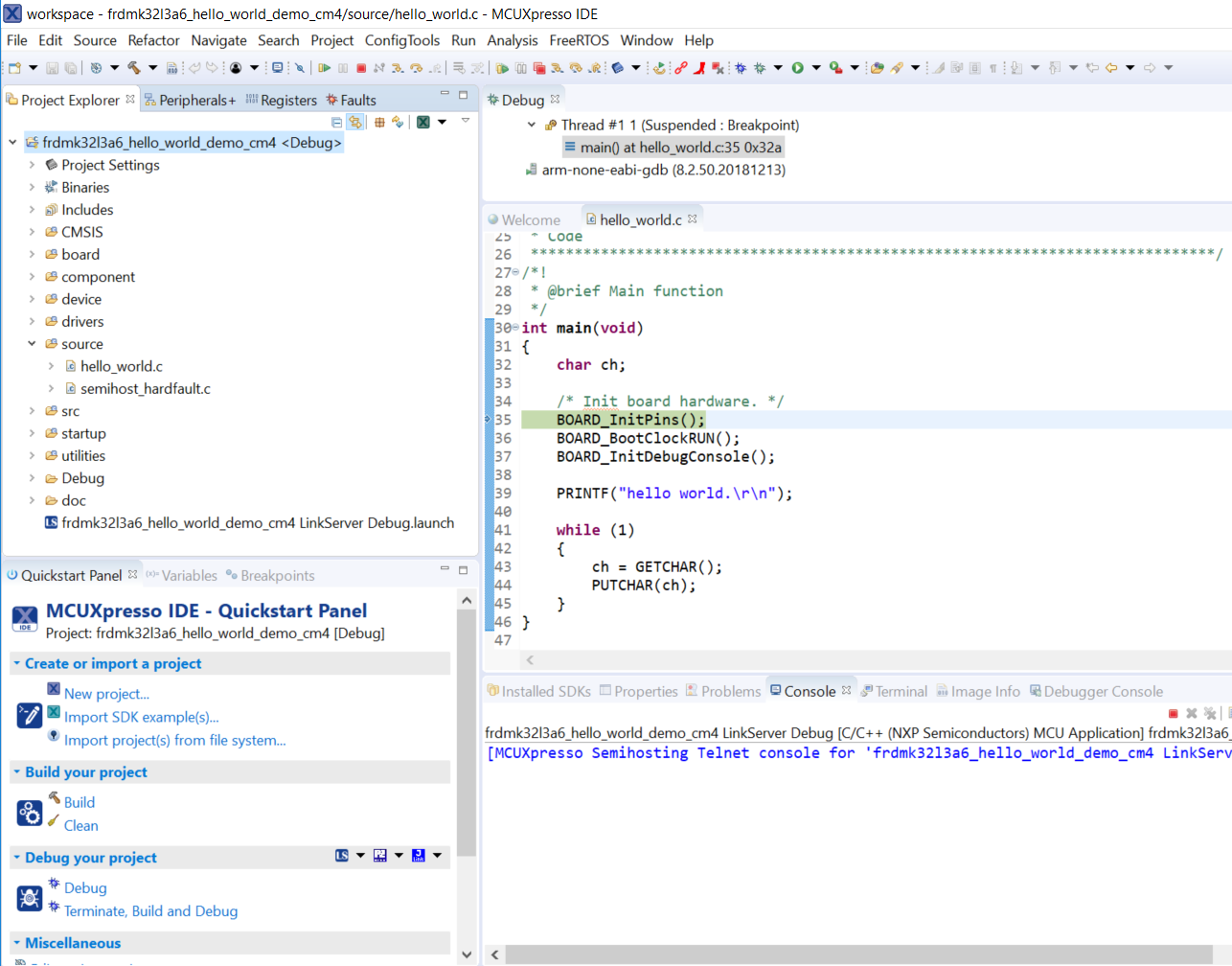Expand the CMSIS folder
Image resolution: width=1232 pixels, height=966 pixels.
click(x=32, y=232)
